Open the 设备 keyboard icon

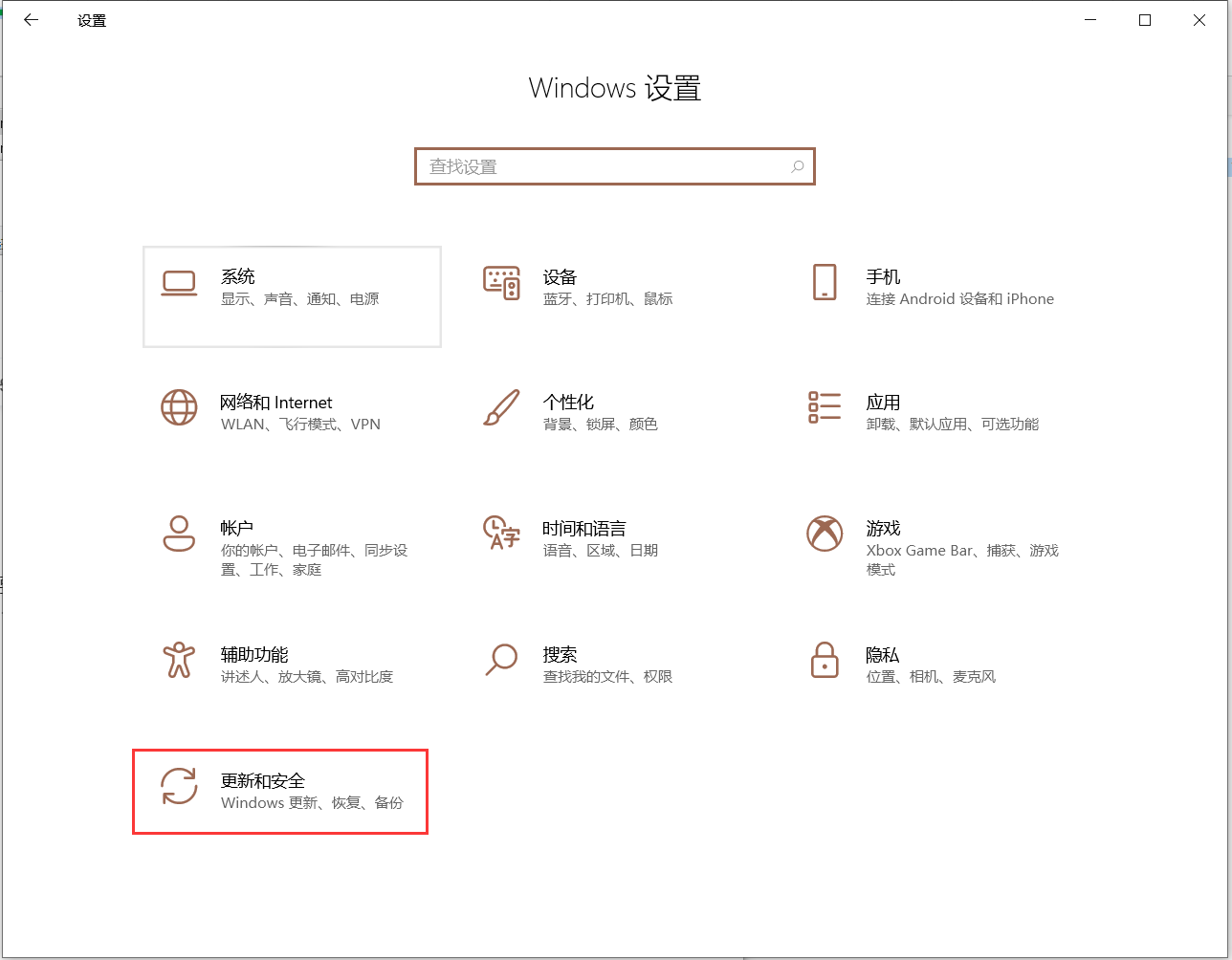[501, 283]
